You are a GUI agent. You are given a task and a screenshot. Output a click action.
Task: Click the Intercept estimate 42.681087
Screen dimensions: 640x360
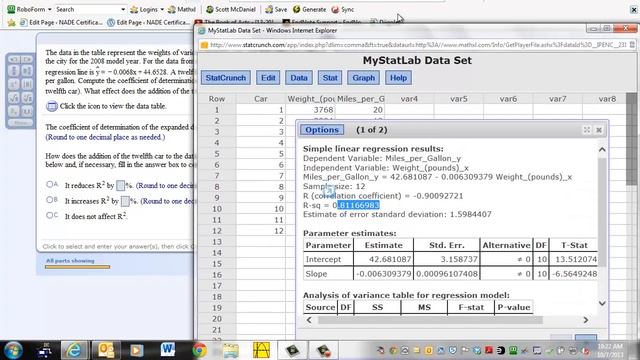click(x=383, y=259)
